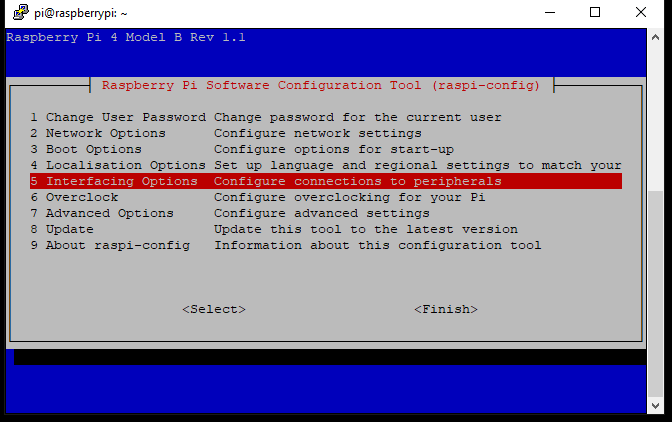Minimize the PuTTY terminal window
Screen dimensions: 672x422
[x=548, y=13]
